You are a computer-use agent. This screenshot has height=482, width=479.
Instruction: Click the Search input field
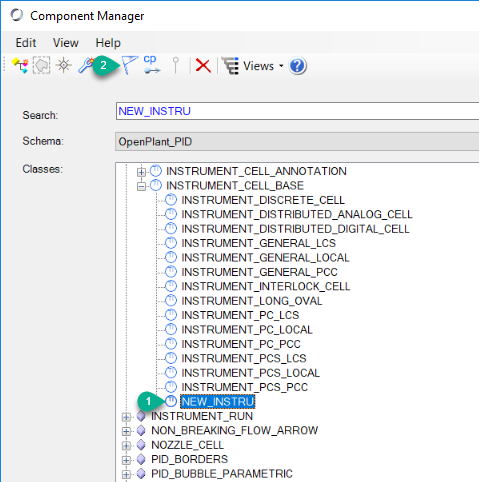click(297, 111)
